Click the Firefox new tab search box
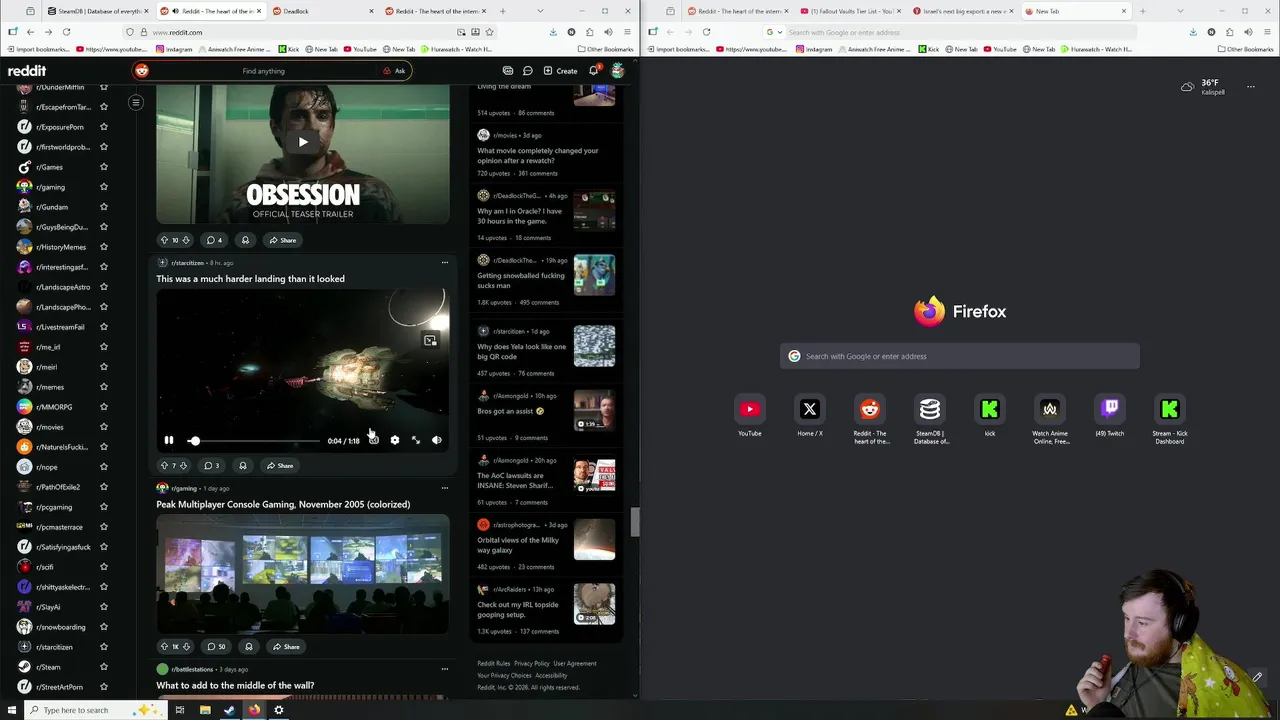 [x=960, y=356]
